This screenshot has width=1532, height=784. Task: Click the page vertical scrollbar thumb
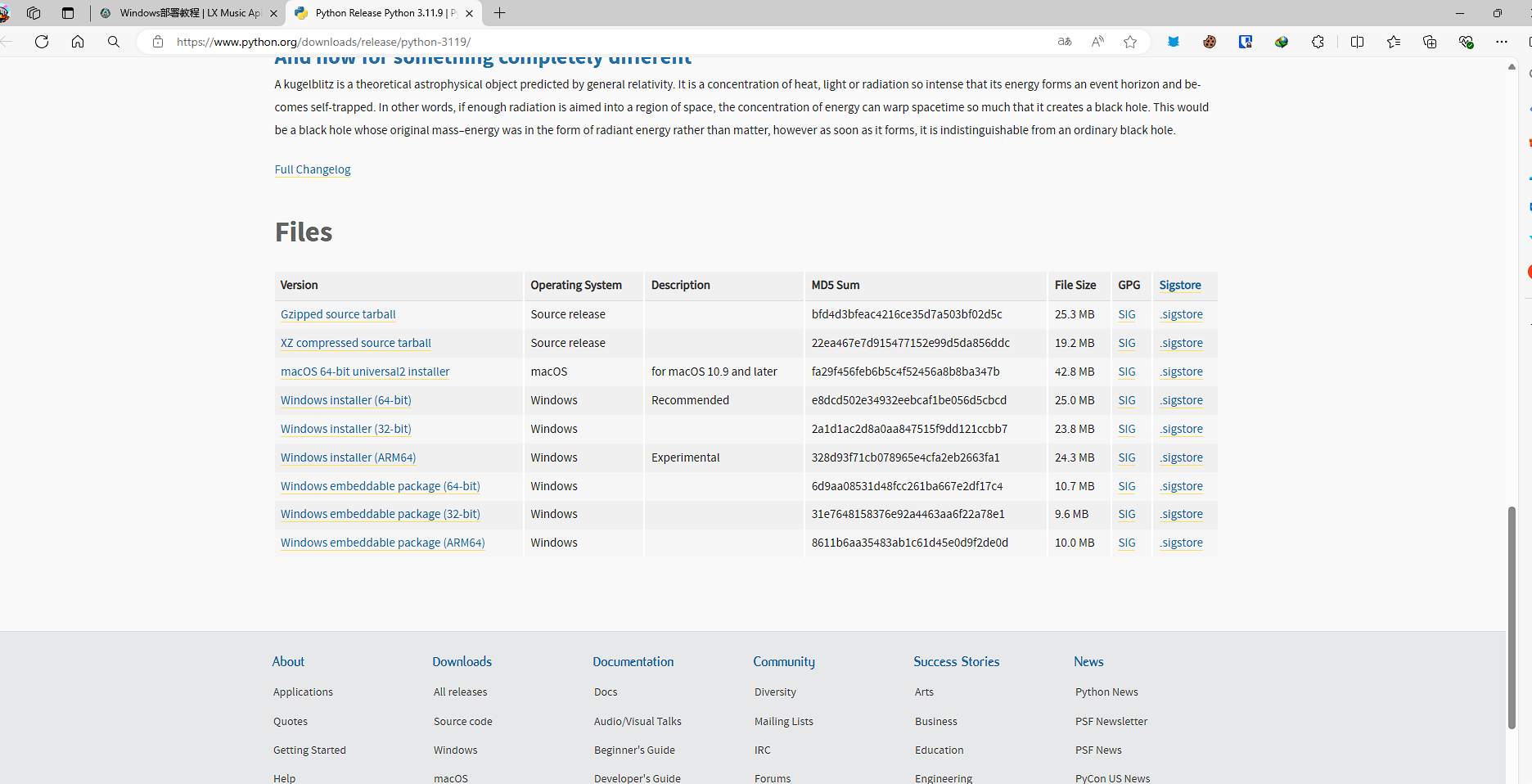1512,618
